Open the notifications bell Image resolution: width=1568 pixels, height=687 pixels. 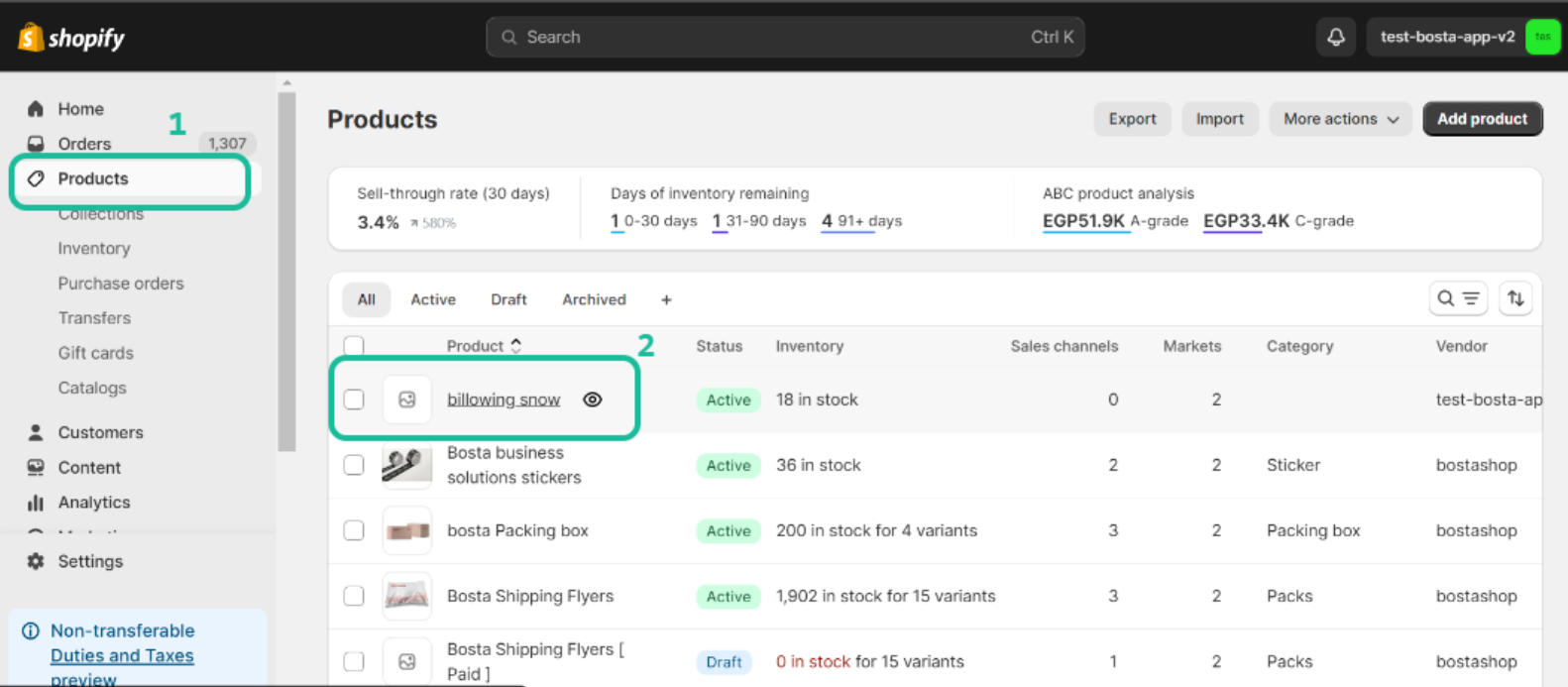[1336, 37]
